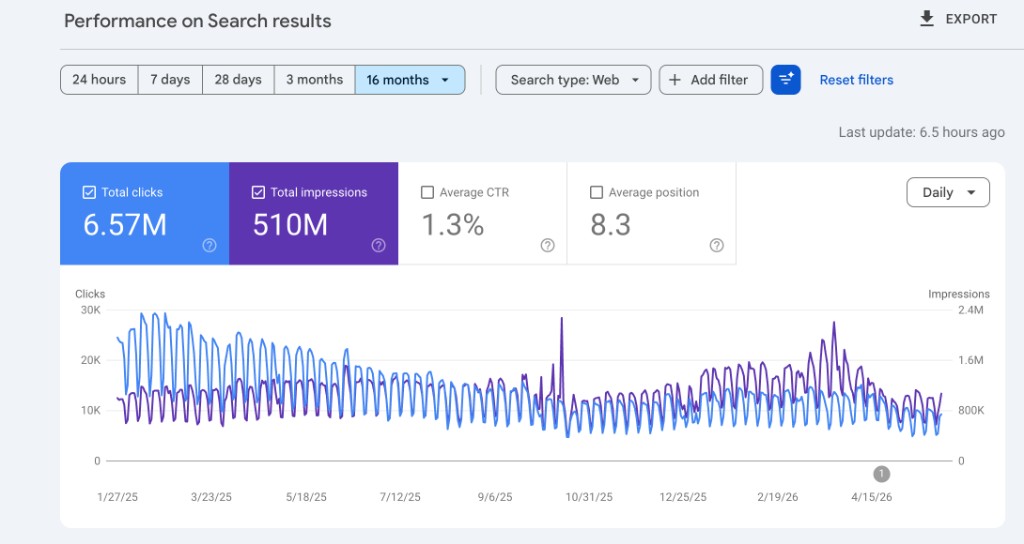Image resolution: width=1024 pixels, height=544 pixels.
Task: Click the 1/27/25 date axis label
Action: pos(118,497)
